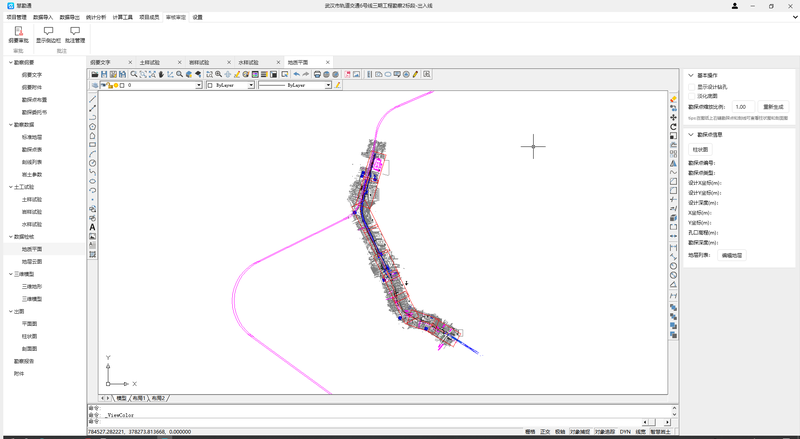Open the 统计分析 menu
This screenshot has height=439, width=800.
click(97, 17)
